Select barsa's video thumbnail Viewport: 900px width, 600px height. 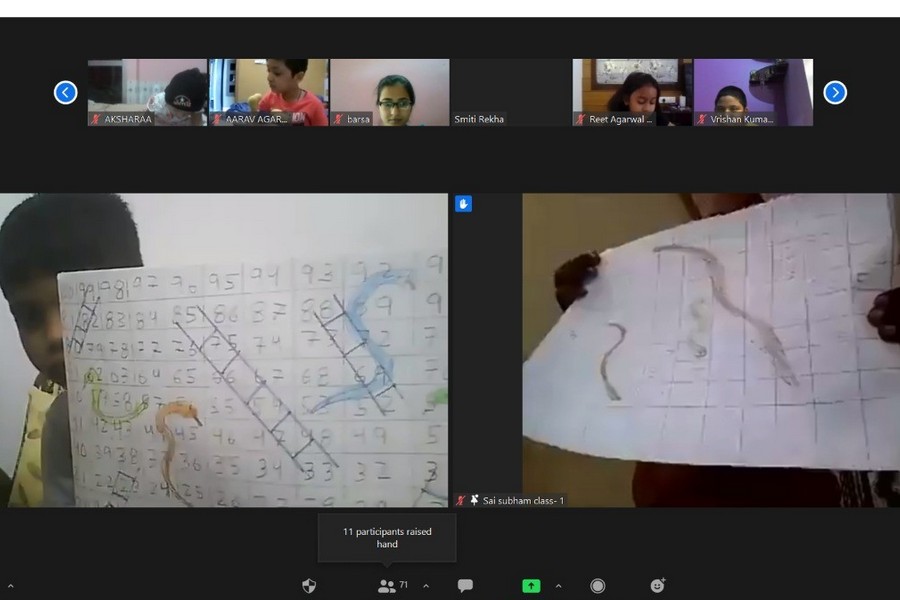click(x=389, y=92)
